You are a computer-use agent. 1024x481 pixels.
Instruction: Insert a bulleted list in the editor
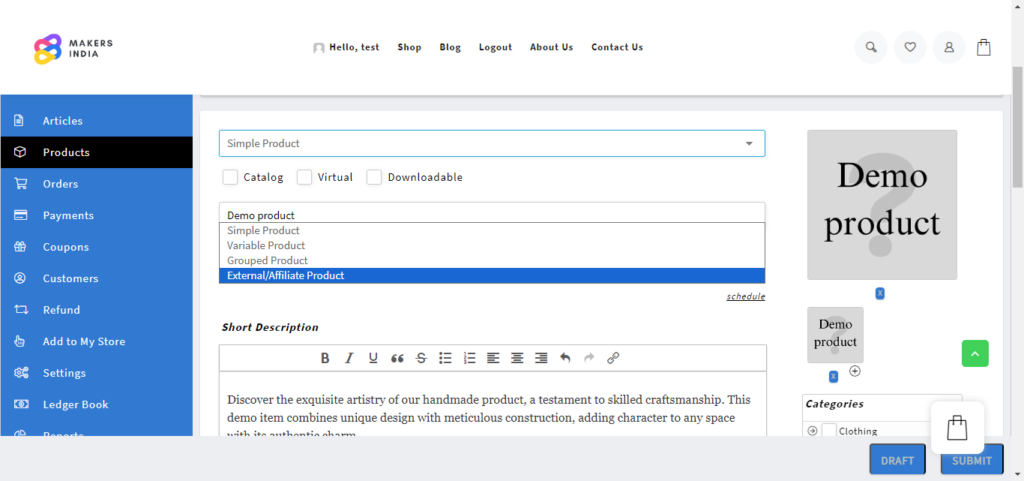tap(445, 358)
